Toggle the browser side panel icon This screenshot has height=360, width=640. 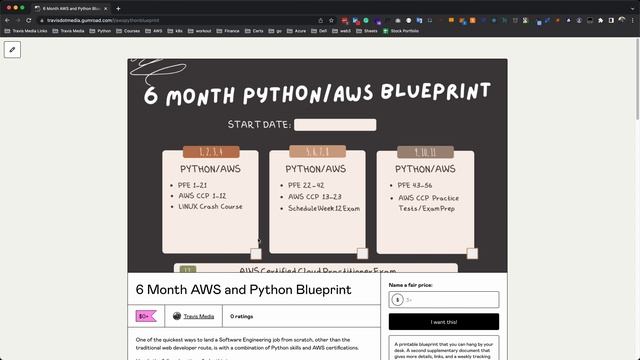[x=611, y=20]
